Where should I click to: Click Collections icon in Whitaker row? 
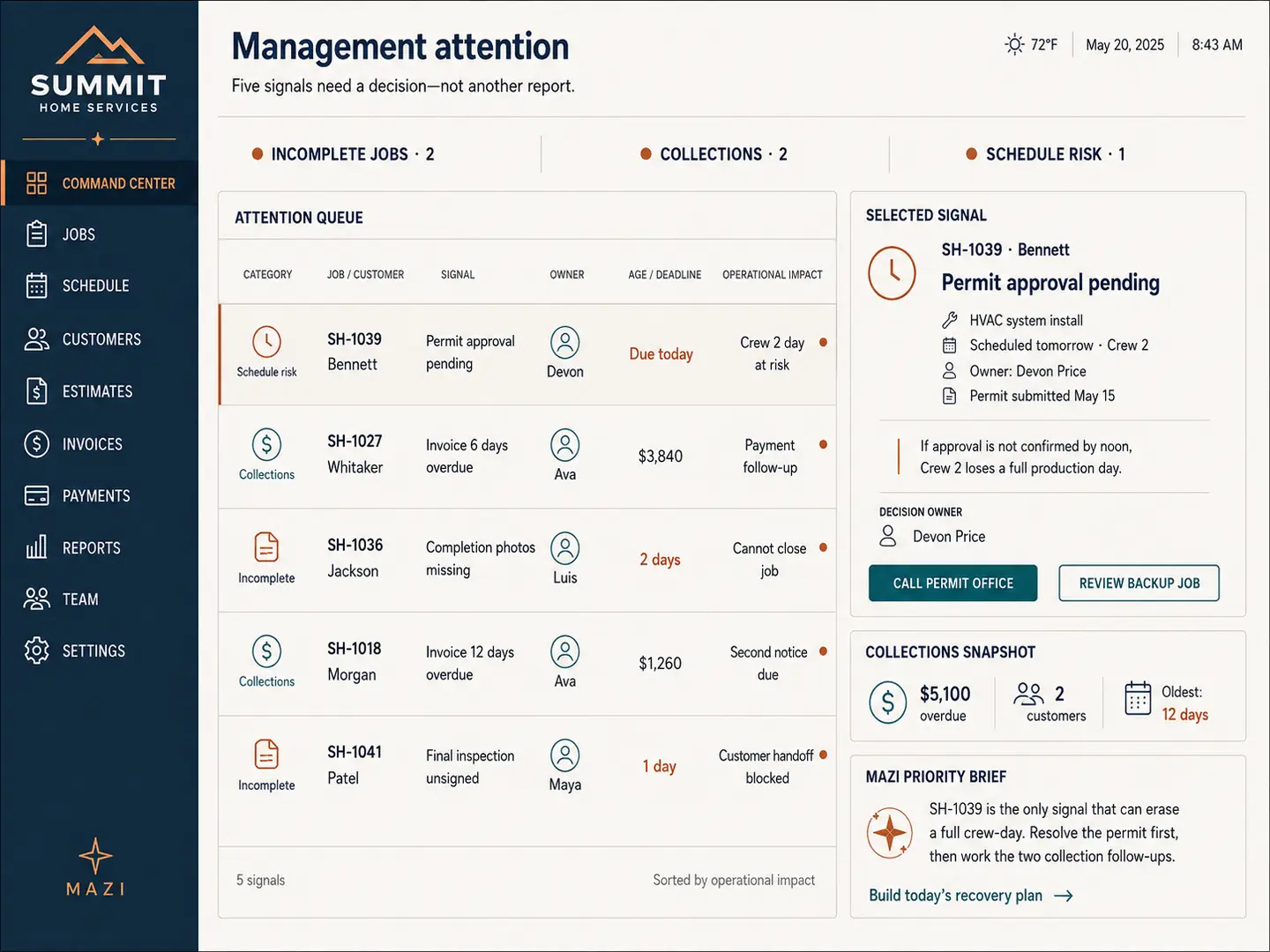[x=266, y=444]
